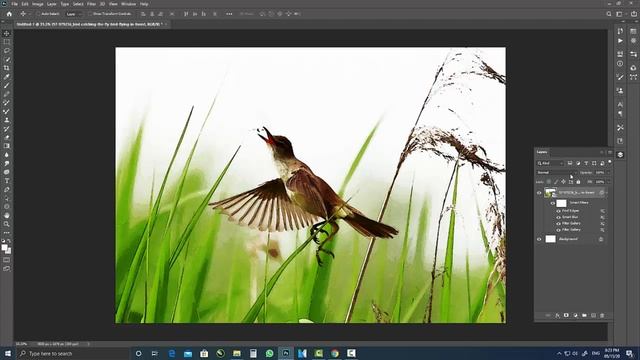Select the Gradient tool

coord(7,146)
